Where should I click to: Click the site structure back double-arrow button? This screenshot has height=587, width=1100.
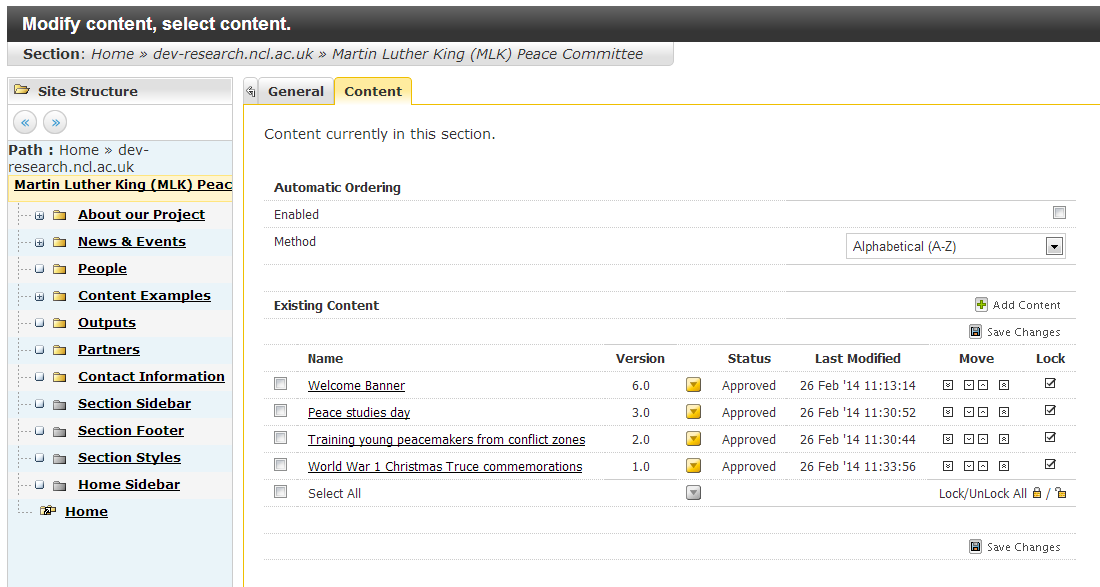(x=26, y=122)
